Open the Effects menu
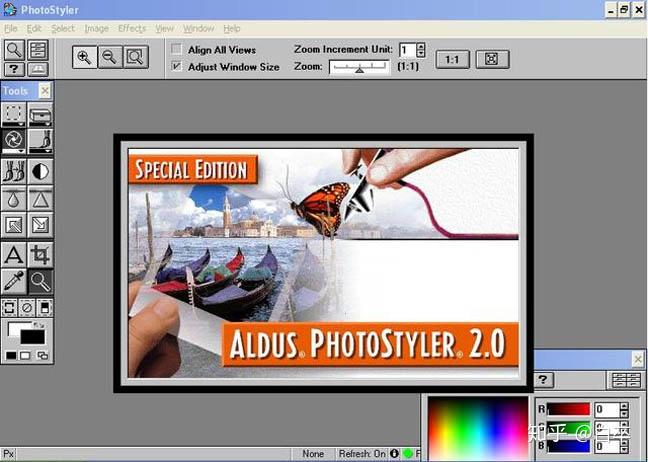Screen dimensions: 648x462 click(x=132, y=29)
